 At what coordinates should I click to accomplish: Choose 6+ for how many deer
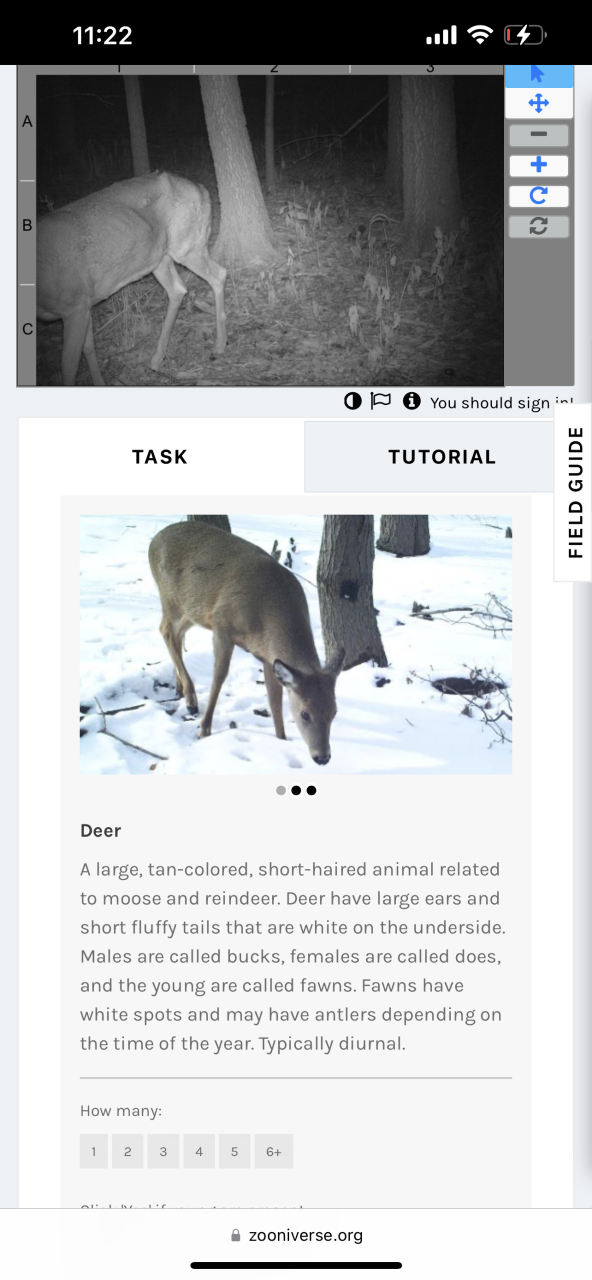coord(273,1152)
